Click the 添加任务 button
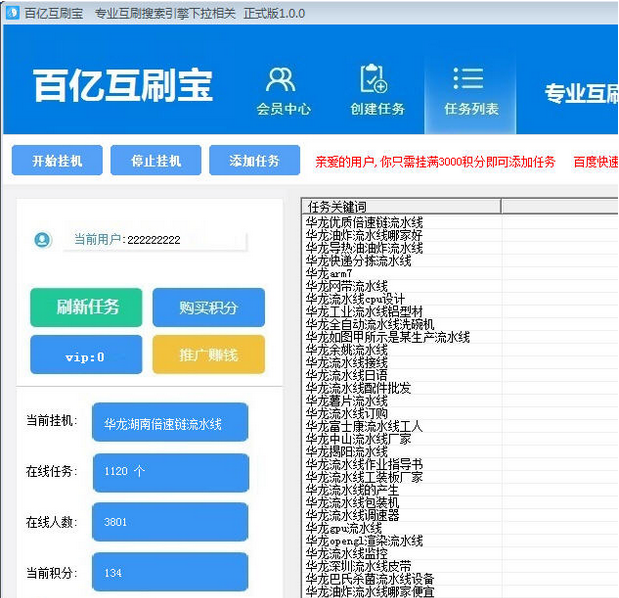 255,160
